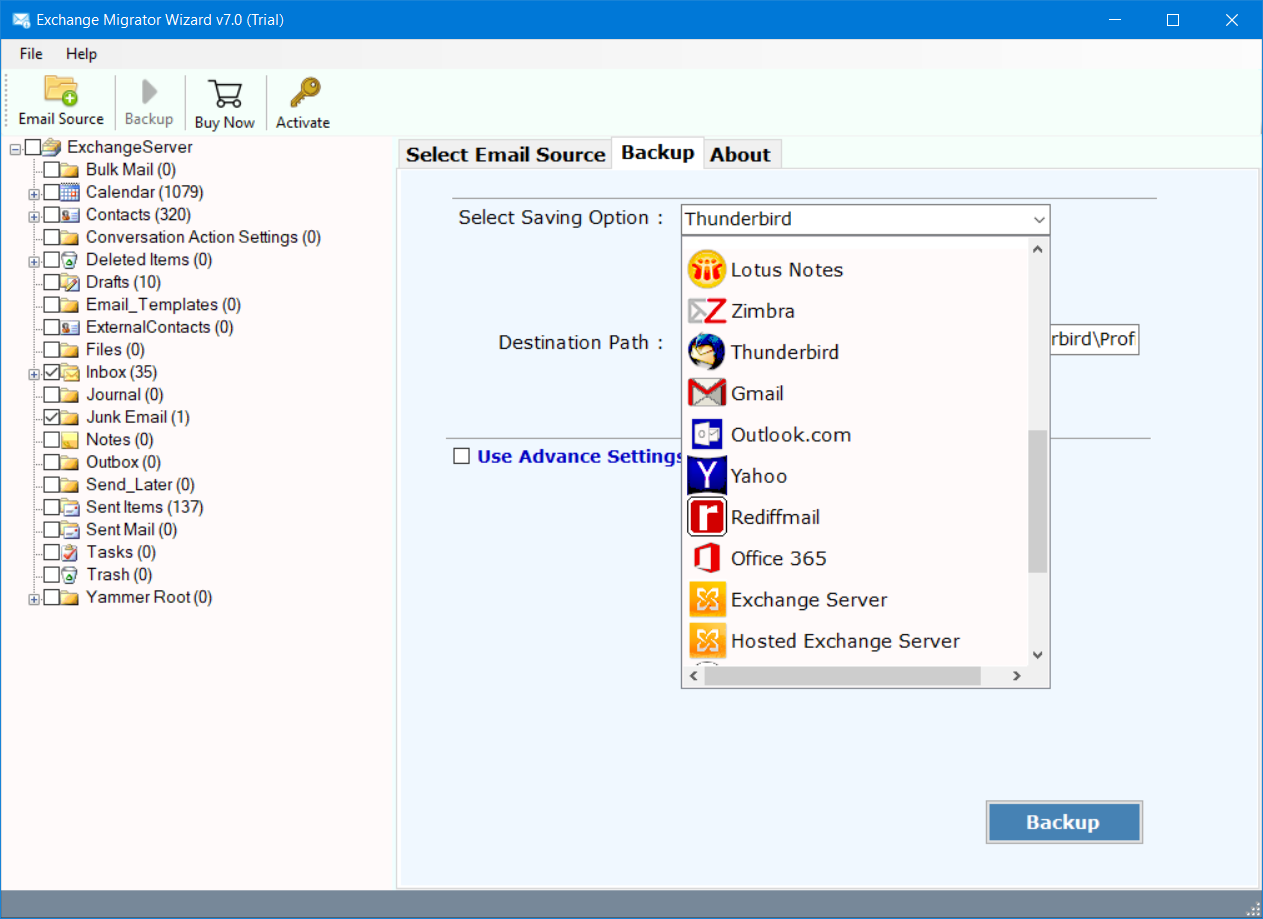The image size is (1263, 919).
Task: Select the Email_Templates (0) folder
Action: tap(163, 305)
